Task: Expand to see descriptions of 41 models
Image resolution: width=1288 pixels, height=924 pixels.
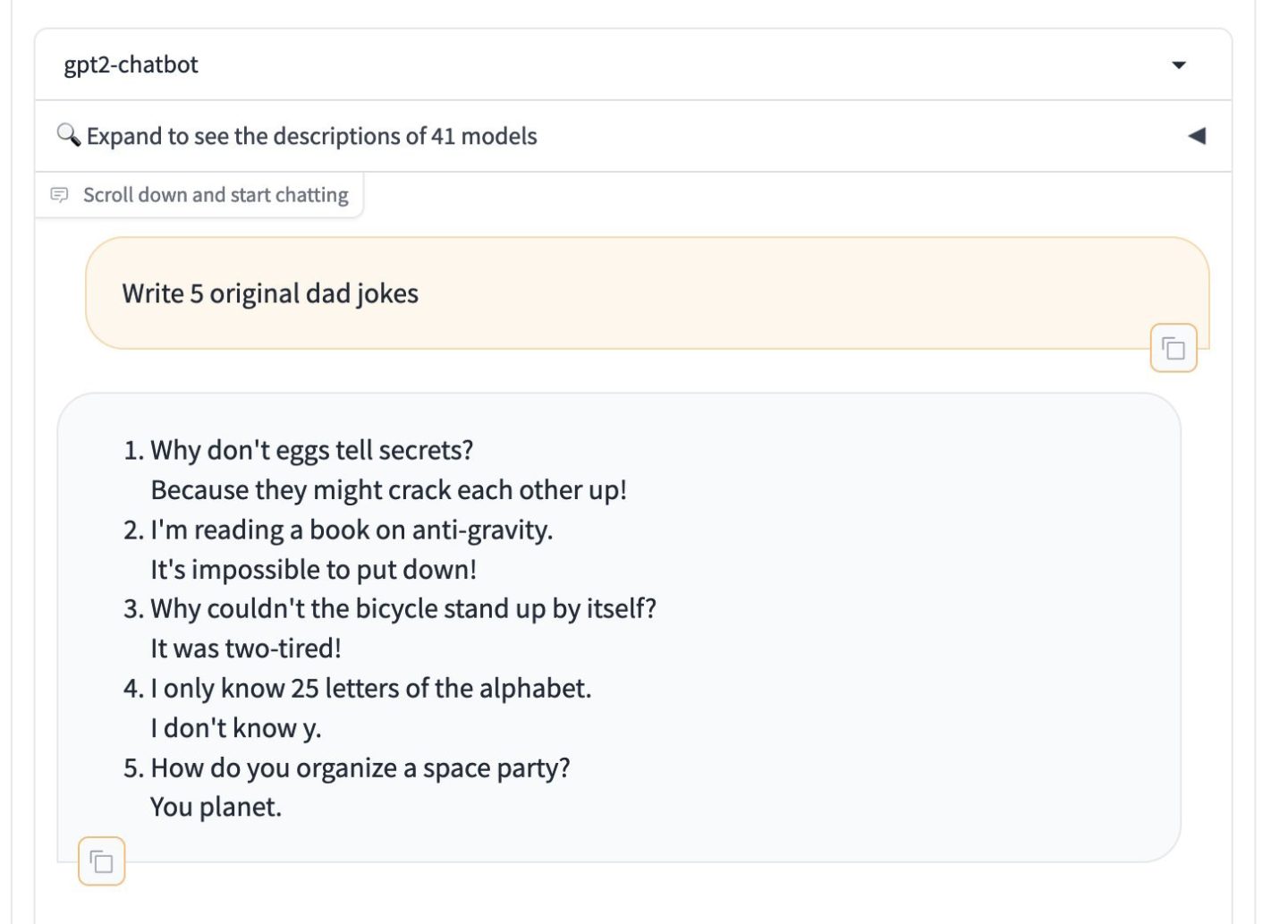Action: 311,136
